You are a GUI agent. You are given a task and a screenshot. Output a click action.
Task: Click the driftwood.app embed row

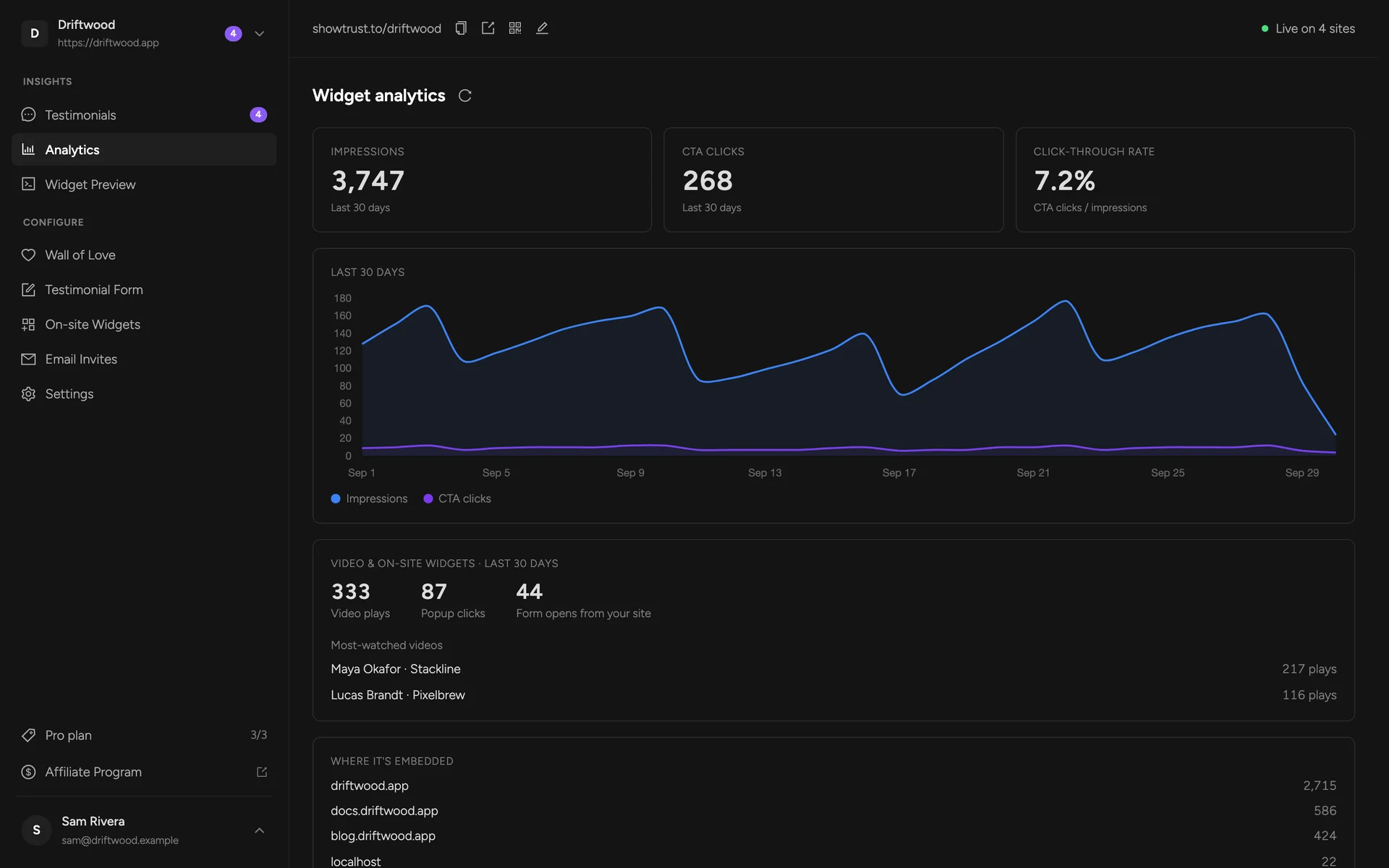tap(833, 786)
